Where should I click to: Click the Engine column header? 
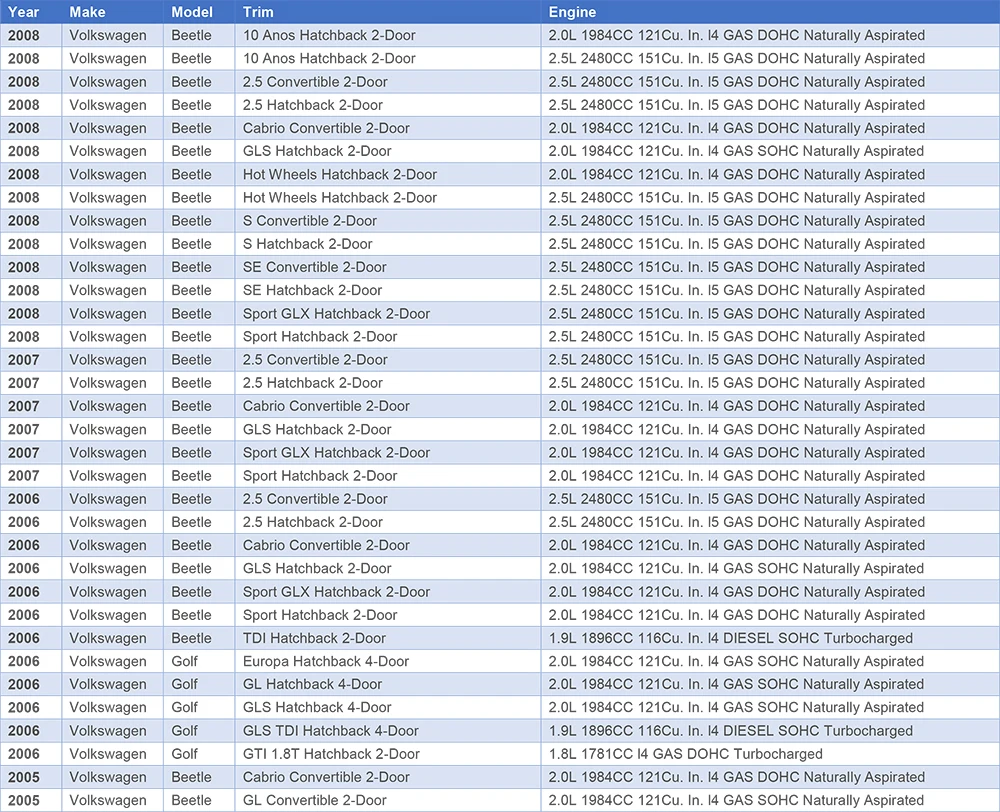point(770,11)
